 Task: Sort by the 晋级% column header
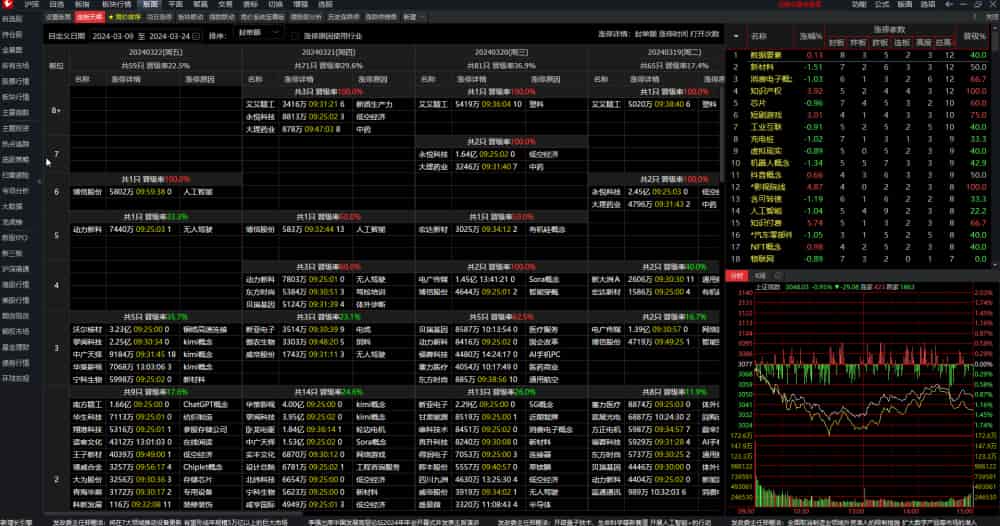click(x=974, y=36)
